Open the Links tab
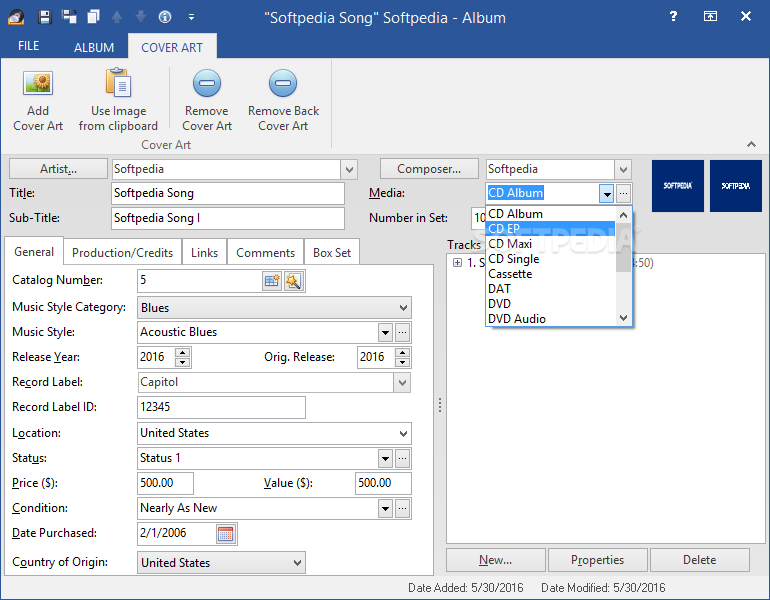This screenshot has height=600, width=770. point(204,253)
